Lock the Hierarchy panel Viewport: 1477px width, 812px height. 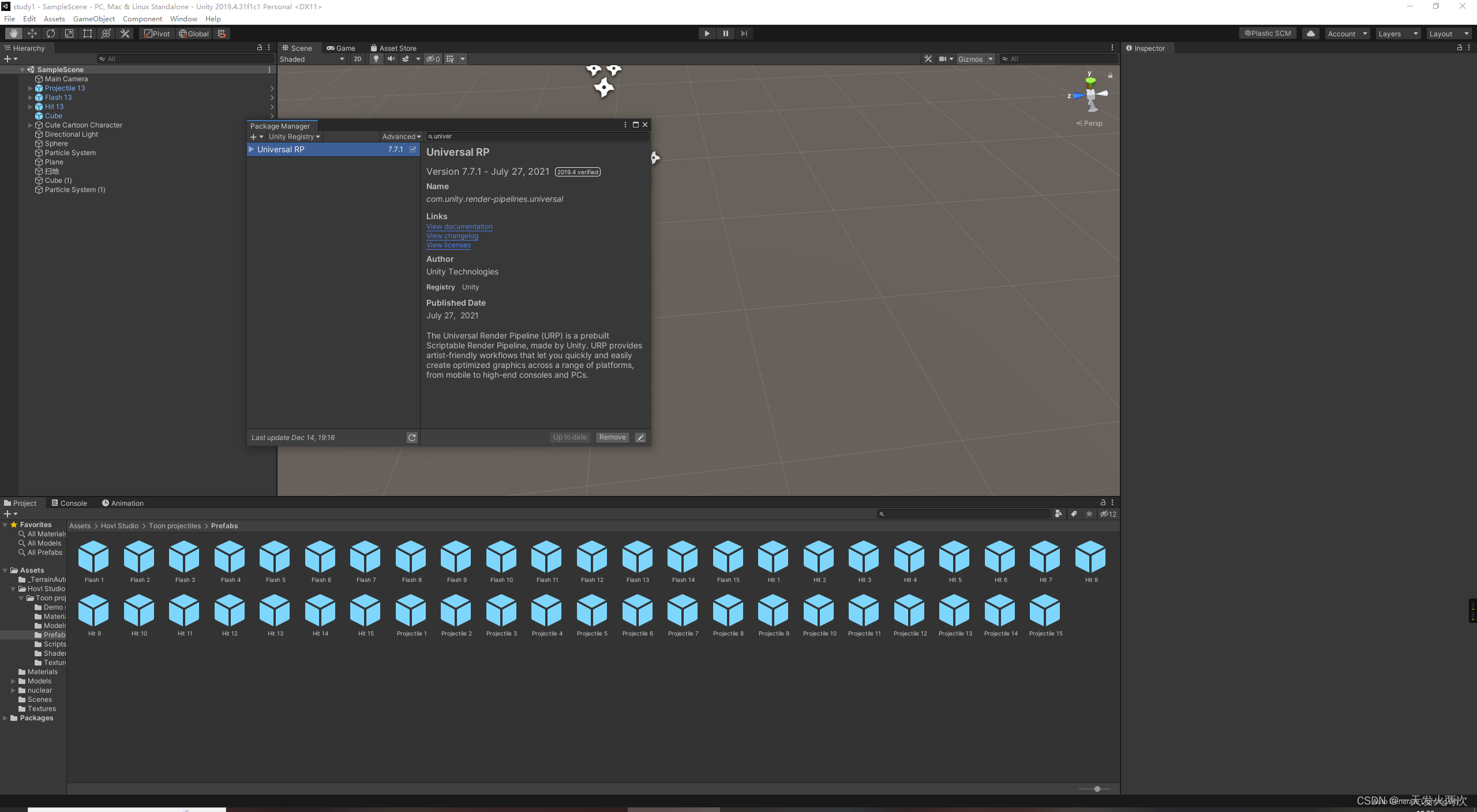(x=260, y=48)
